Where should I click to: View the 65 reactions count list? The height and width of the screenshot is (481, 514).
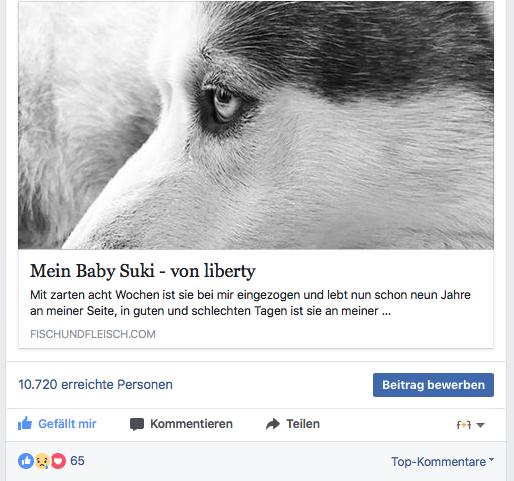point(77,461)
